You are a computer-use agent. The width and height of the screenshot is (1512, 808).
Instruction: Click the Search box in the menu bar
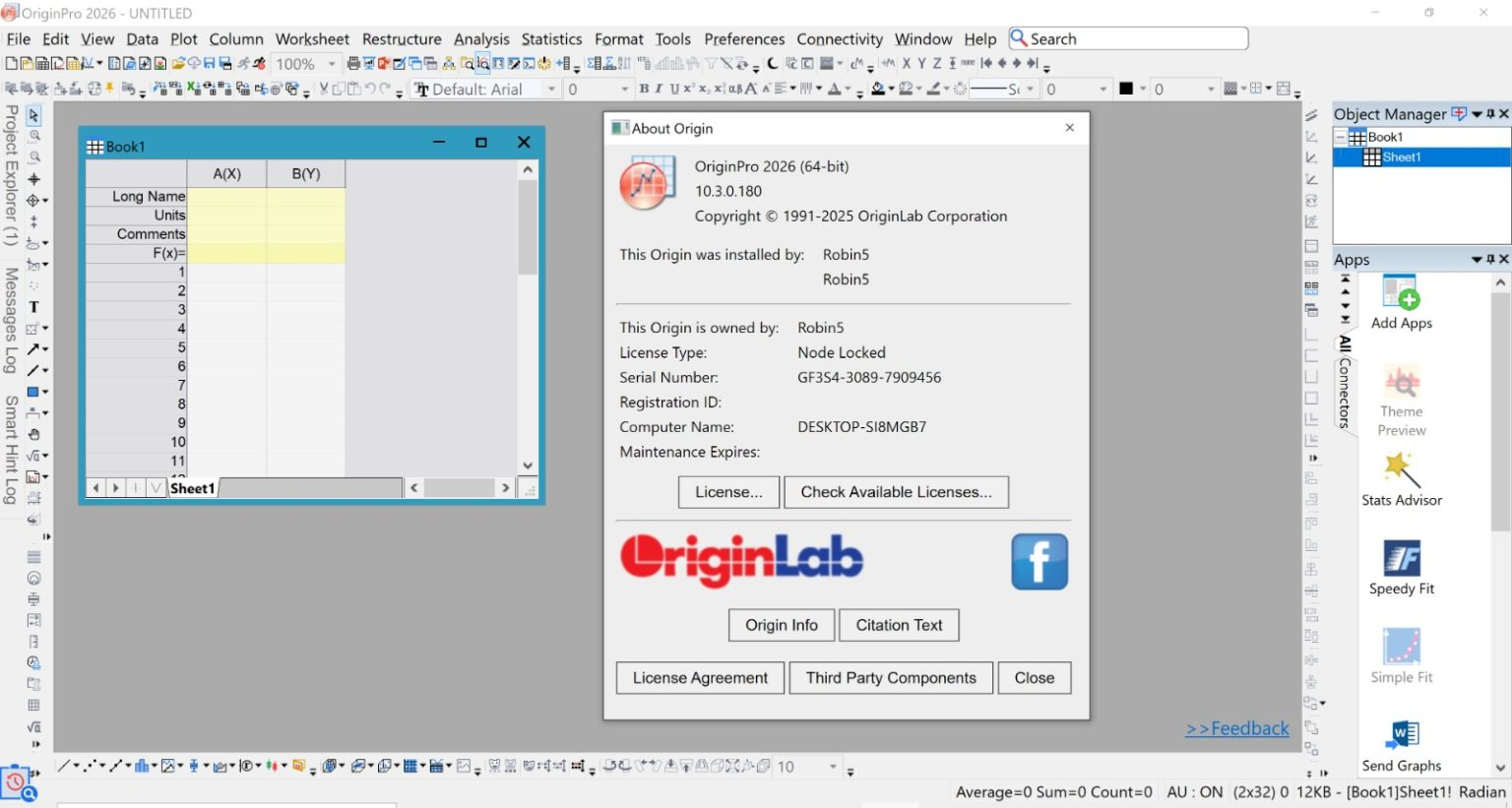(x=1129, y=39)
